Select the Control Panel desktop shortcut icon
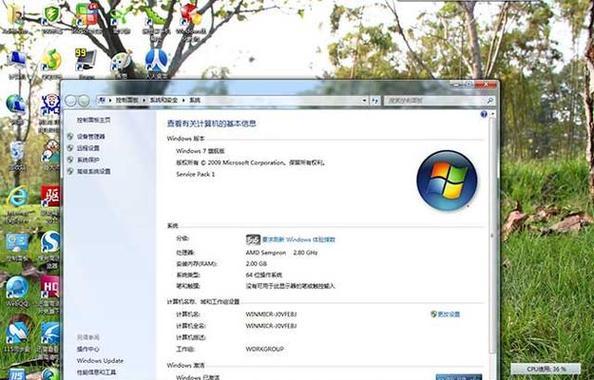This screenshot has width=594, height=380. pyautogui.click(x=17, y=243)
